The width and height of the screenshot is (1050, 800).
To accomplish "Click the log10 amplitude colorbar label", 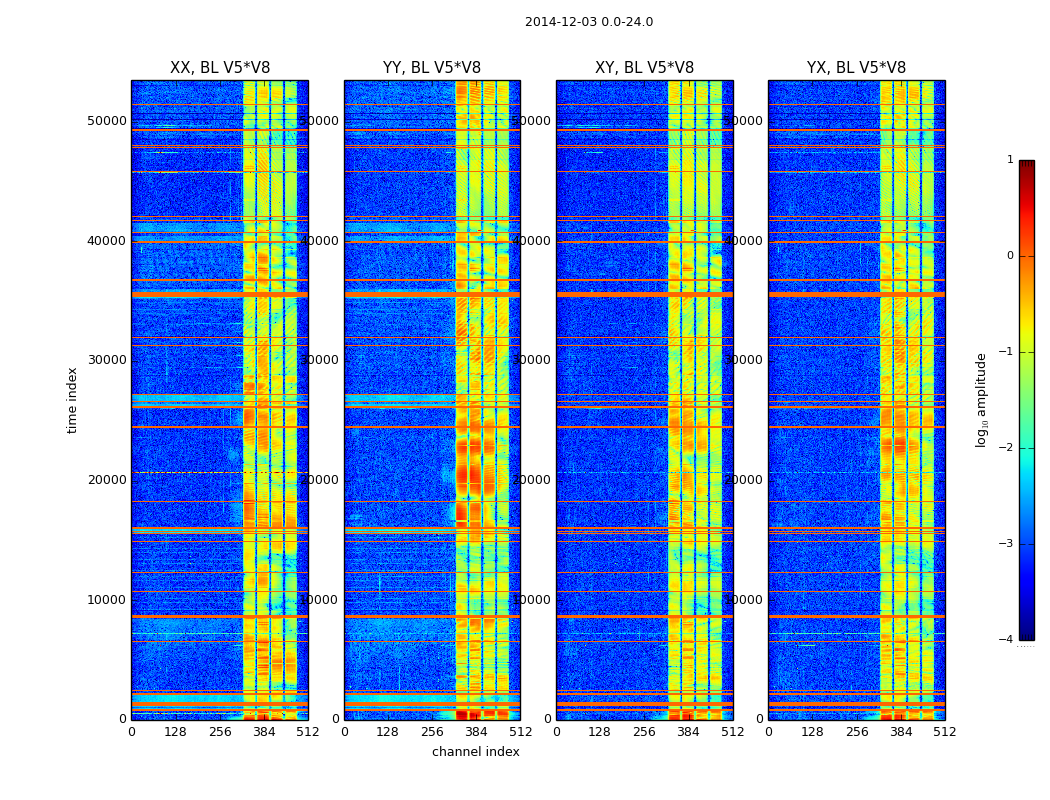I will tap(981, 400).
